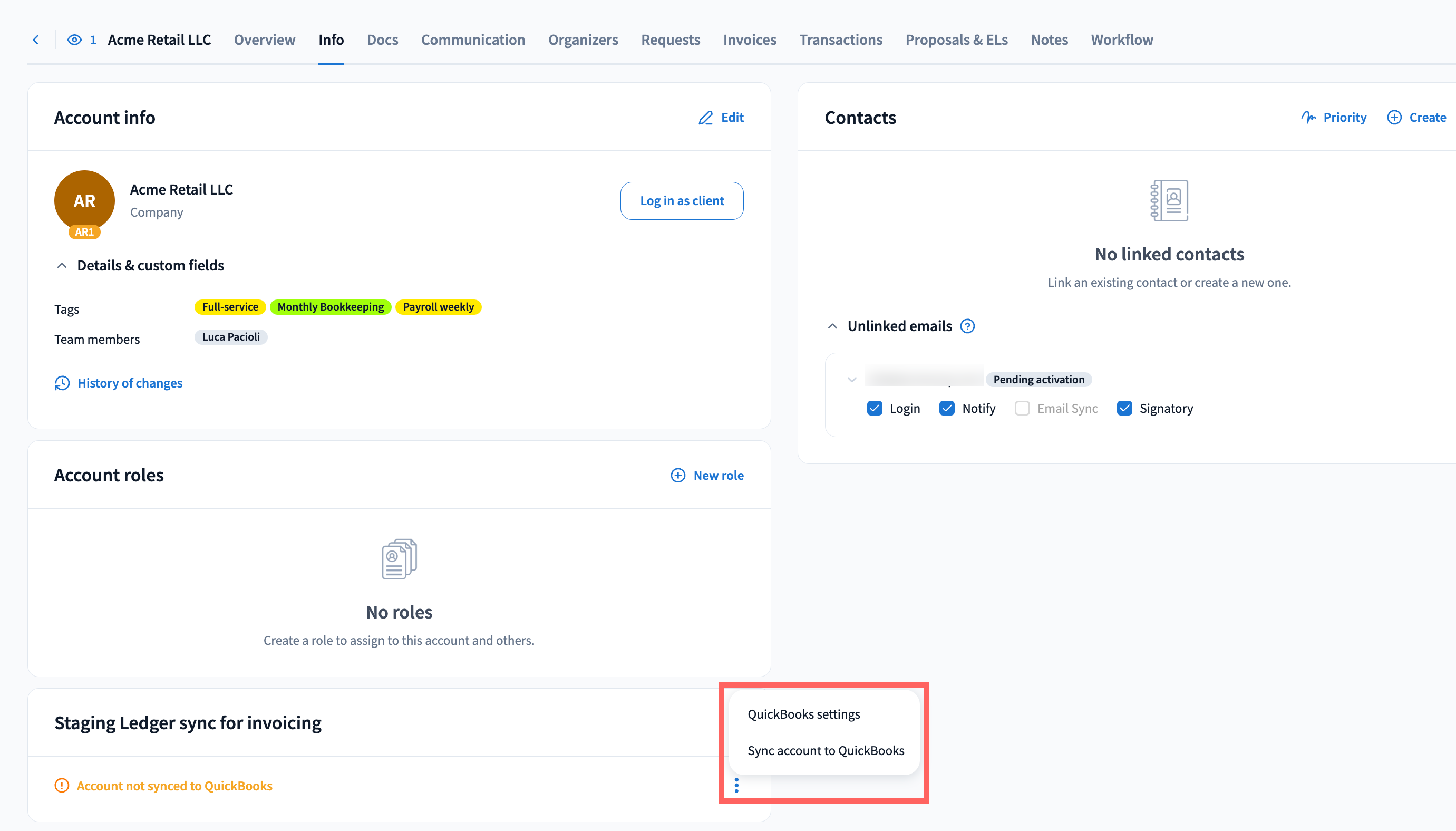Image resolution: width=1456 pixels, height=831 pixels.
Task: Open the Transactions tab
Action: (841, 40)
